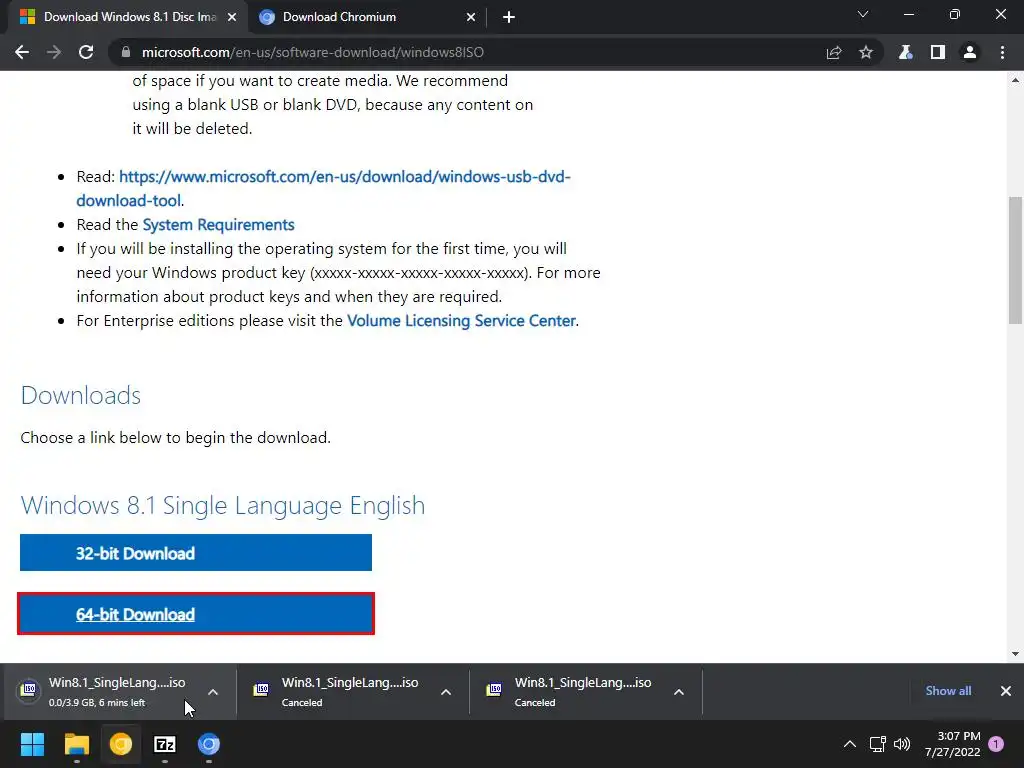Expand options for the first canceled ISO download
Image resolution: width=1024 pixels, height=768 pixels.
coord(446,692)
